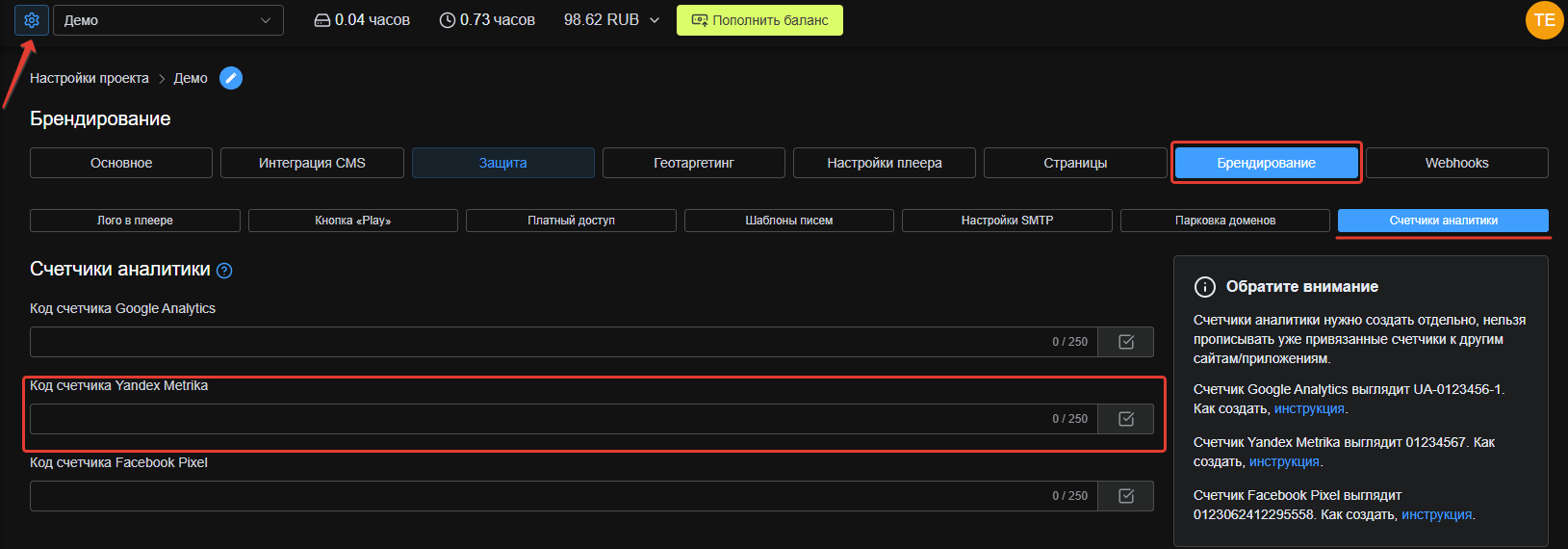Open Facebook Pixel инструкция link
This screenshot has width=1568, height=549.
[1436, 514]
